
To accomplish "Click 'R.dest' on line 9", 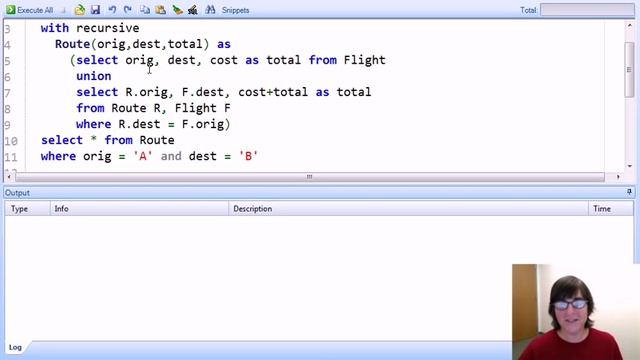I will tap(139, 124).
